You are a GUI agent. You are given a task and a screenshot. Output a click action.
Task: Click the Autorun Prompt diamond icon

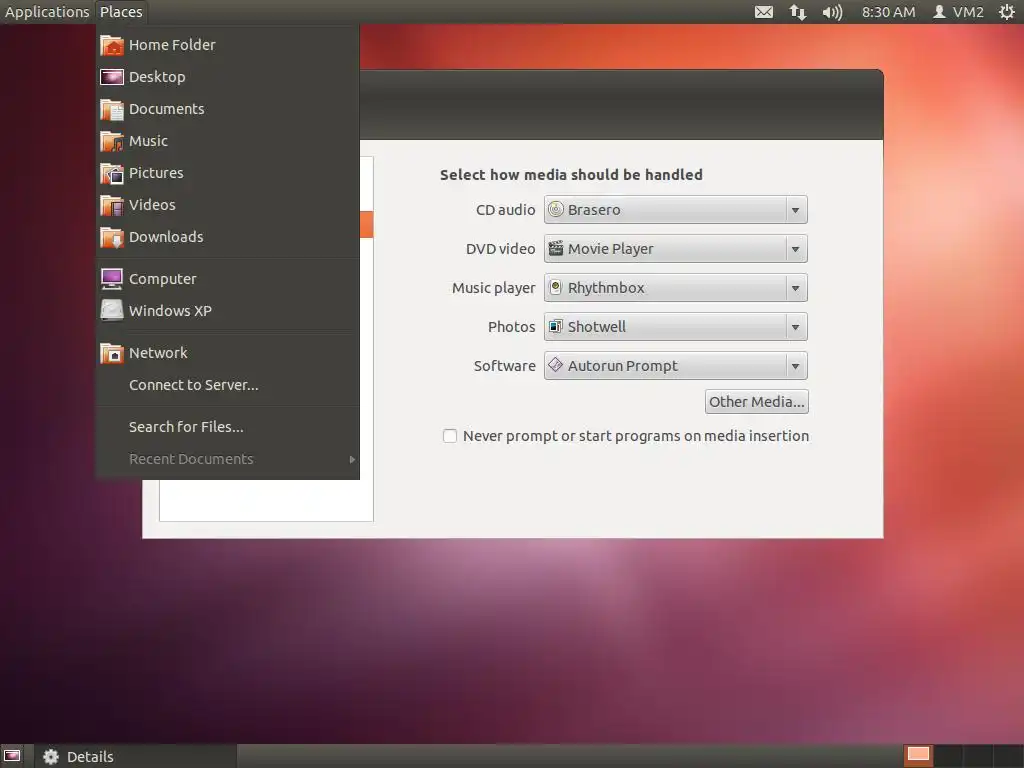[x=555, y=365]
